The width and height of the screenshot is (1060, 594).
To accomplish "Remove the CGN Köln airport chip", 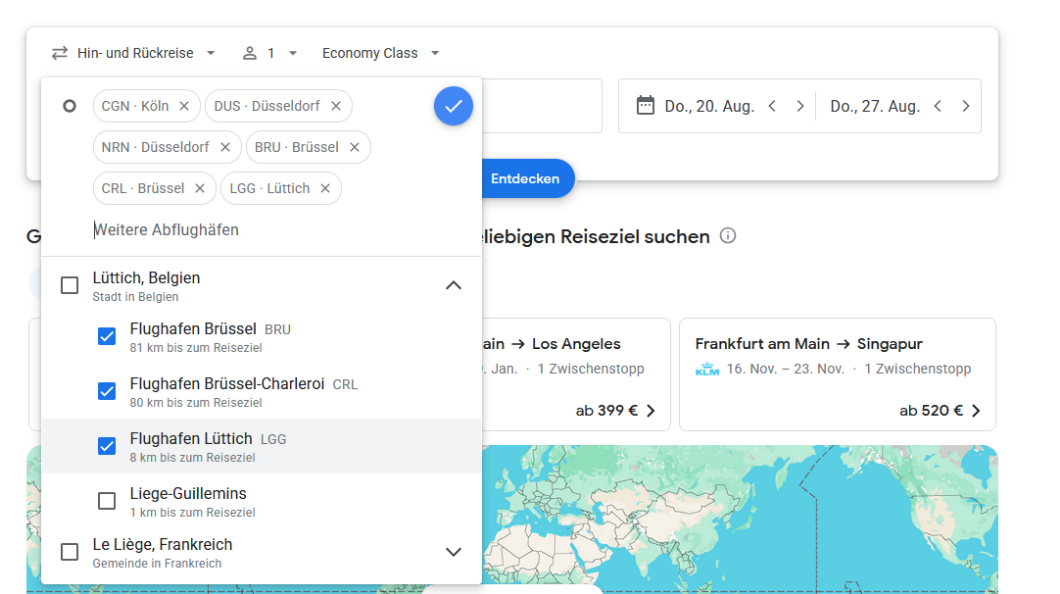I will tap(184, 106).
